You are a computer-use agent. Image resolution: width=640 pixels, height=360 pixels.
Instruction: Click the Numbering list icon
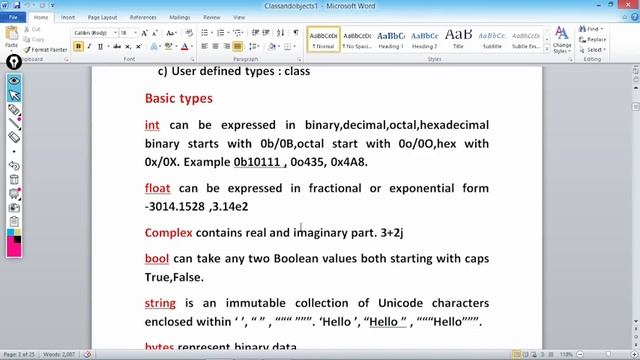221,33
